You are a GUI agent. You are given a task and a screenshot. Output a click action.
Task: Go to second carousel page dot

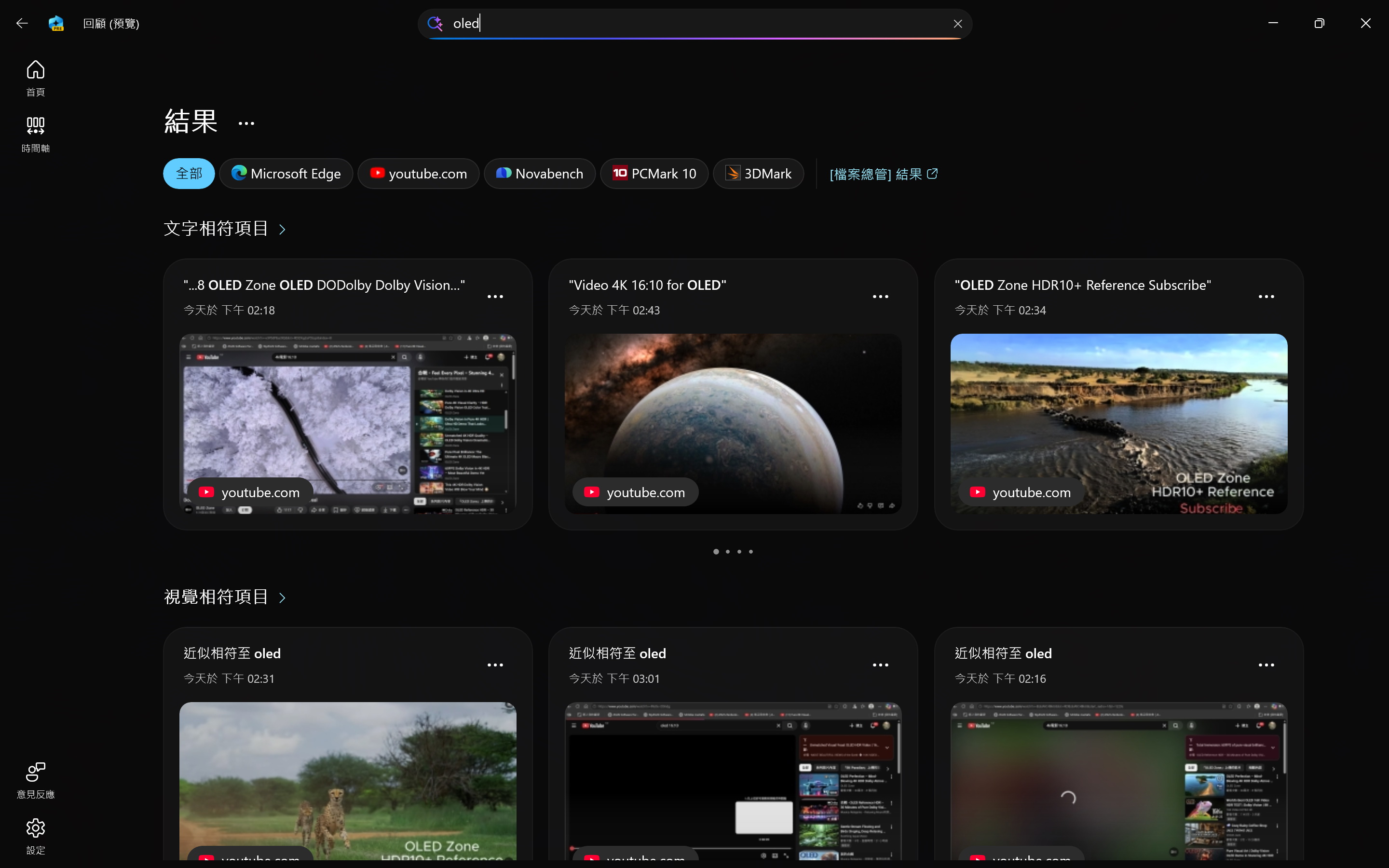[x=728, y=552]
